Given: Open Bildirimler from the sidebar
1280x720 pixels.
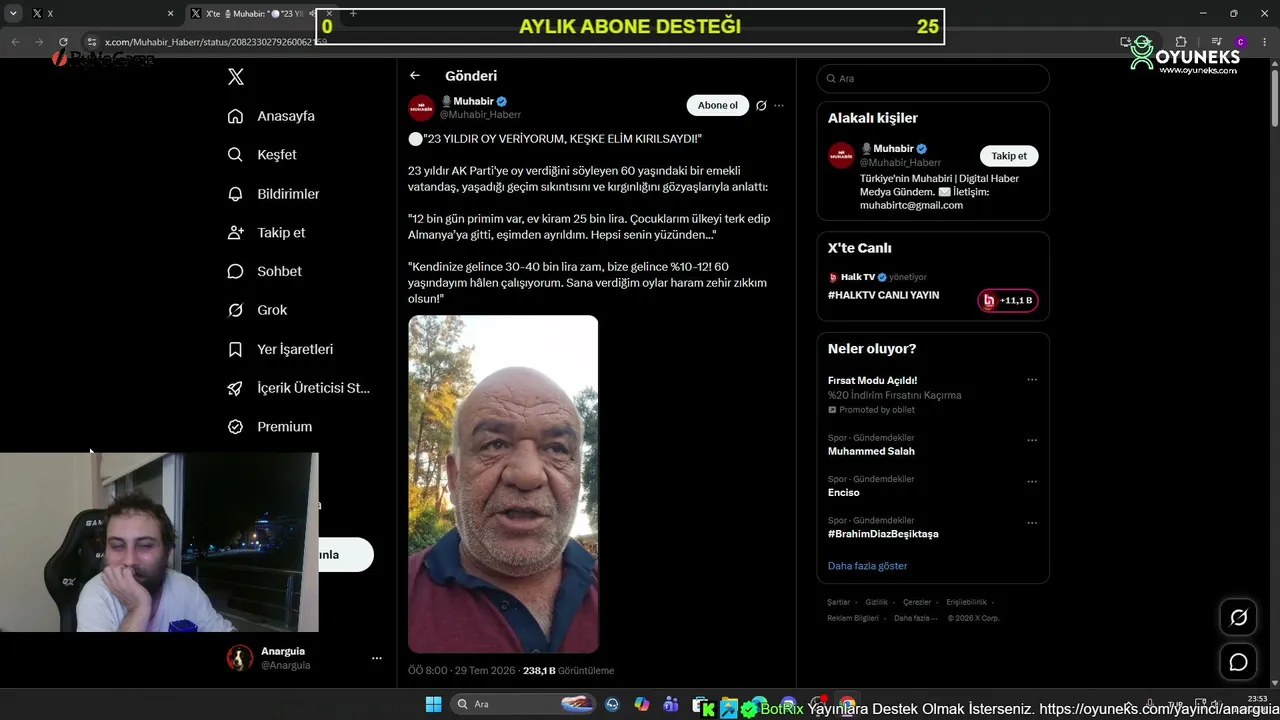Looking at the screenshot, I should pyautogui.click(x=288, y=194).
